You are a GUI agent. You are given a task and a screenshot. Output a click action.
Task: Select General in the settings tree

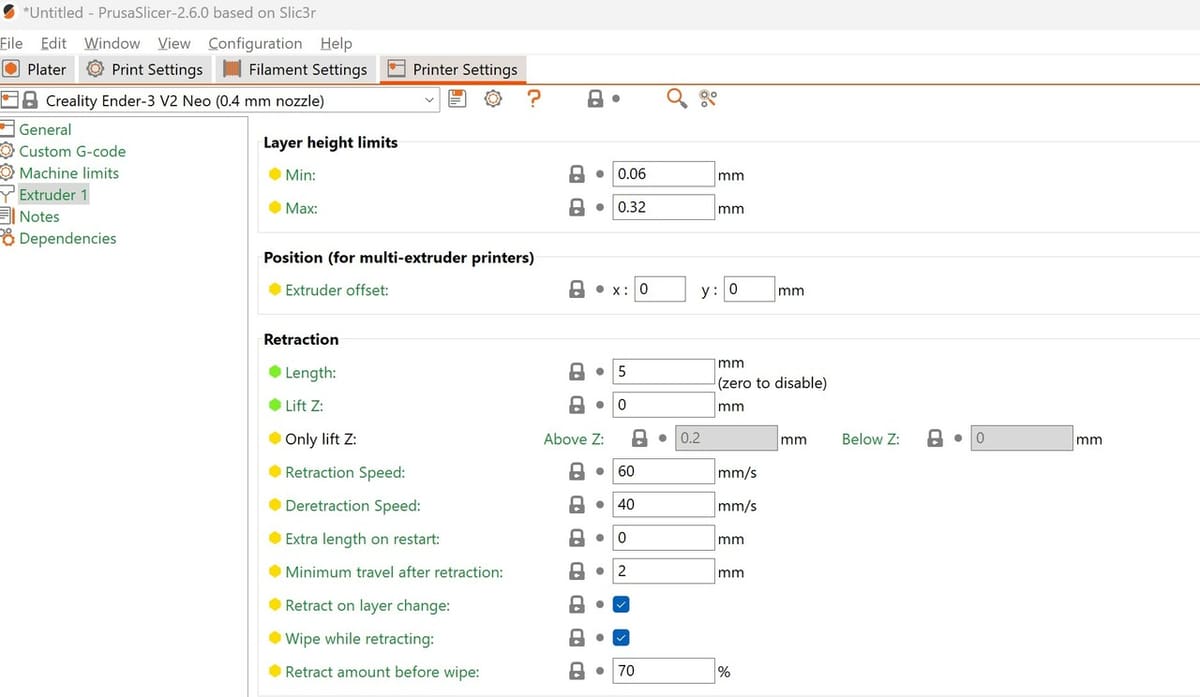(x=45, y=129)
